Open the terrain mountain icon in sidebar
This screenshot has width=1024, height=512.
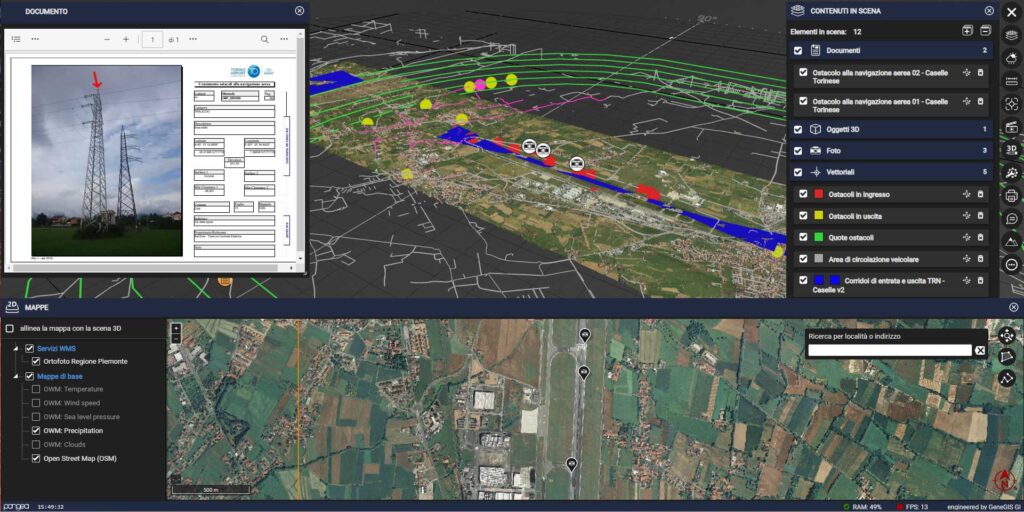1011,242
